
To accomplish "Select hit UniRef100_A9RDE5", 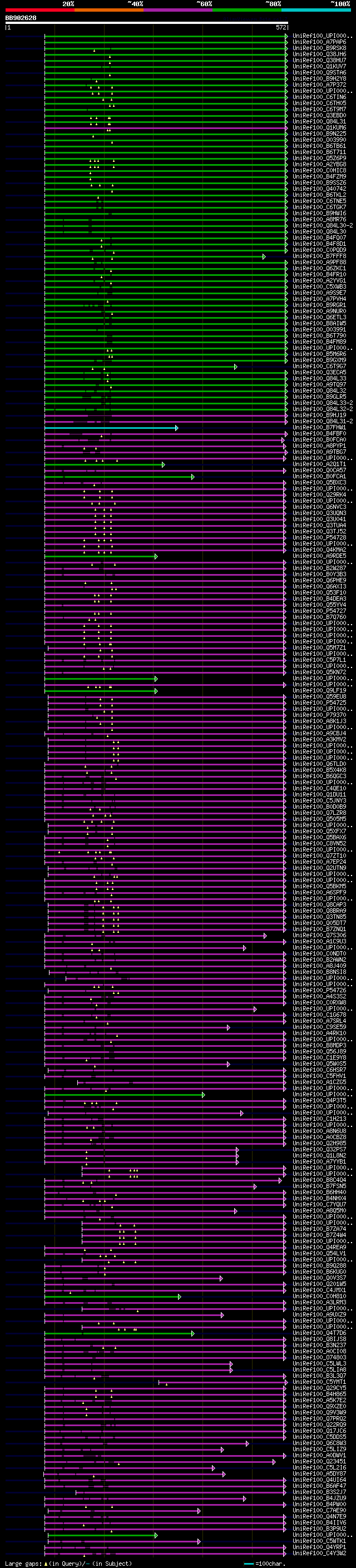I will click(319, 556).
